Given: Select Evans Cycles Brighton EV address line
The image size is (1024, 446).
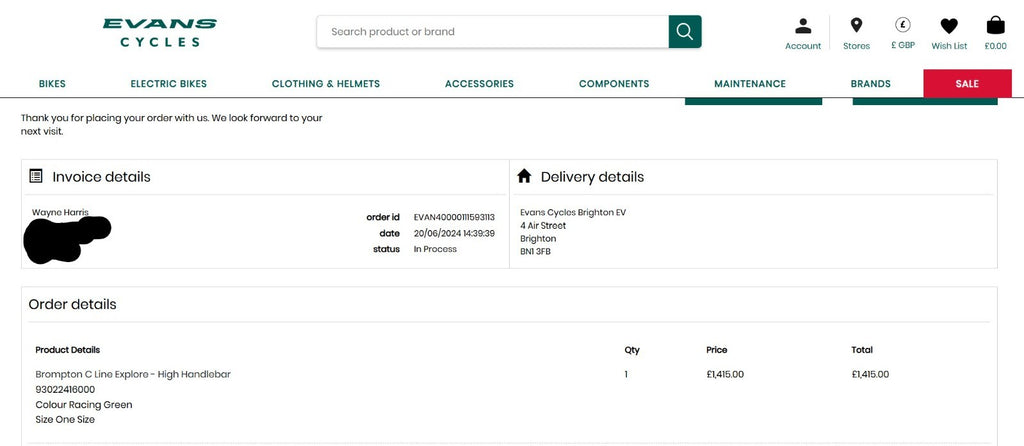Looking at the screenshot, I should pos(573,212).
